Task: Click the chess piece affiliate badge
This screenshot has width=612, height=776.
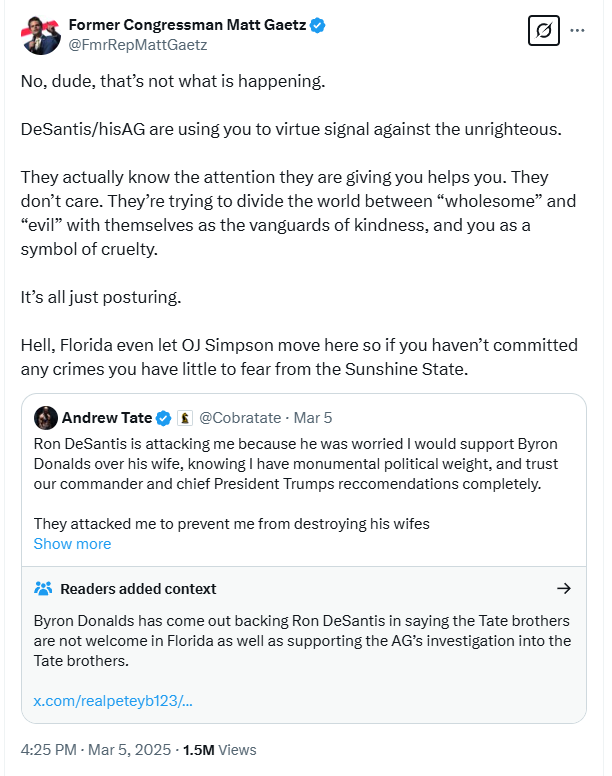Action: tap(185, 417)
